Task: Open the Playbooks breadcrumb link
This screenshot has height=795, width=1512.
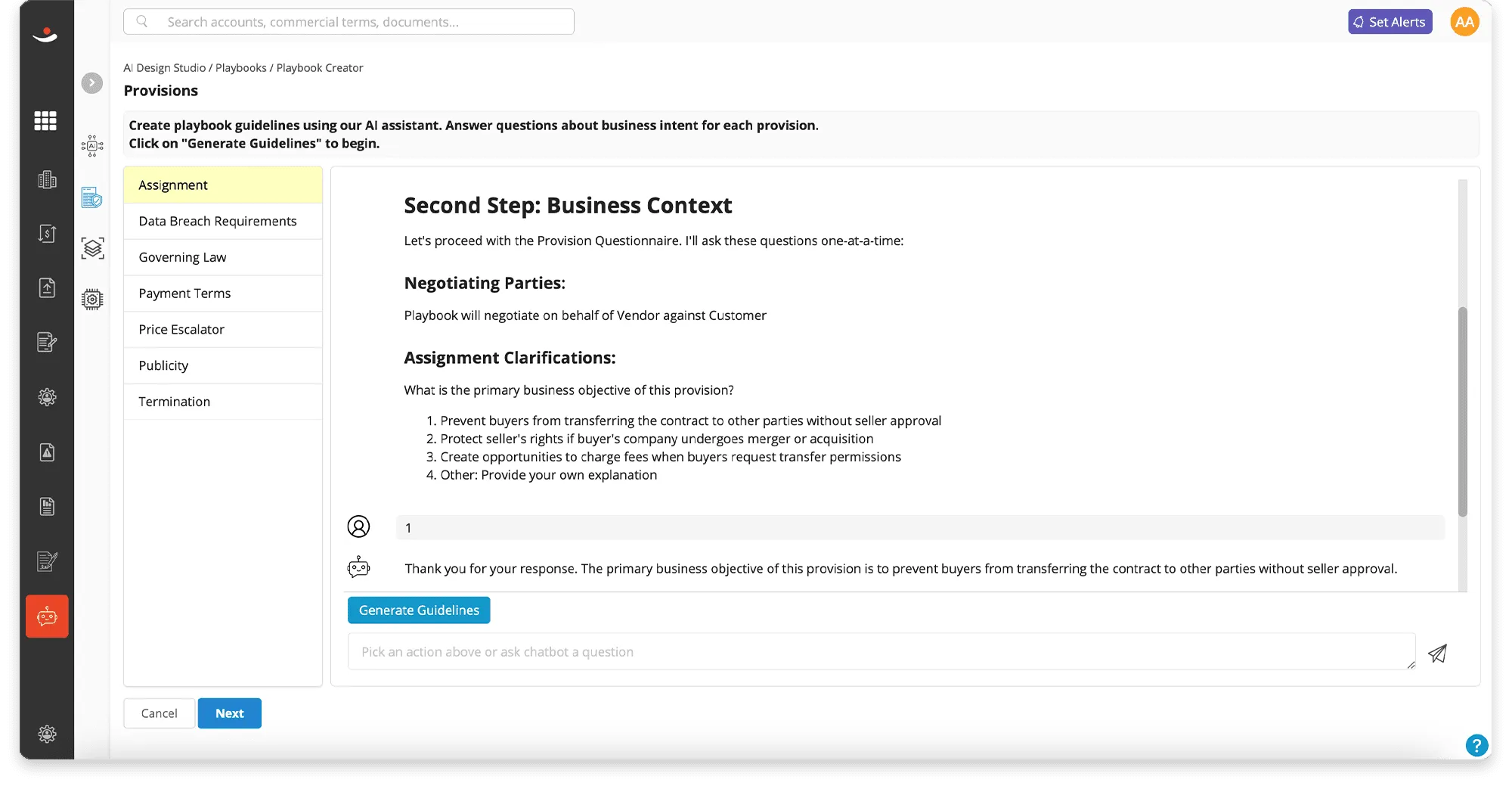Action: tap(240, 67)
